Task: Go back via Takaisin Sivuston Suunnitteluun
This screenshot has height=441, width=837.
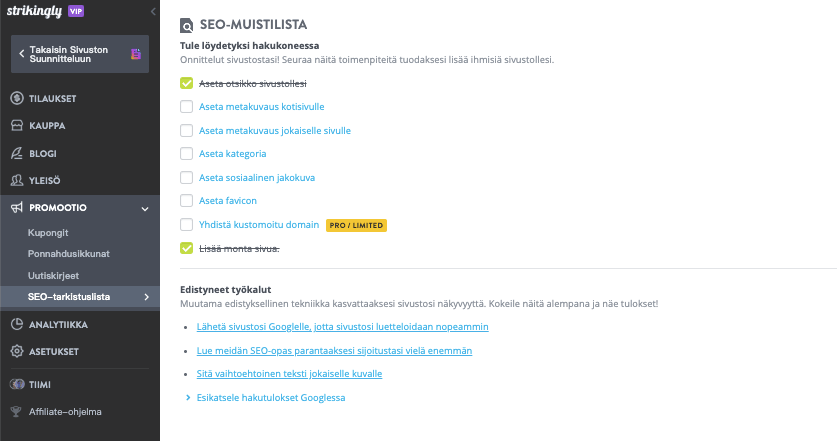Action: (80, 54)
